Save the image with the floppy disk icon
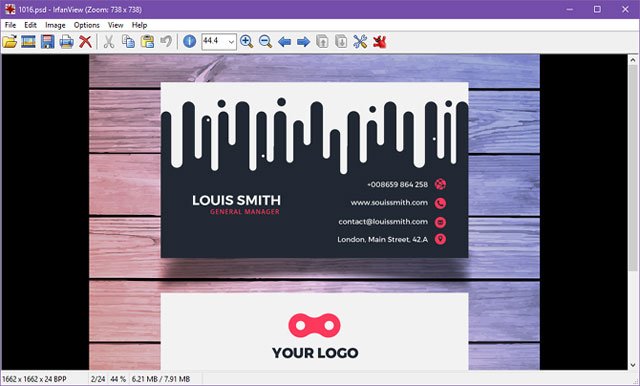640x386 pixels. 47,42
